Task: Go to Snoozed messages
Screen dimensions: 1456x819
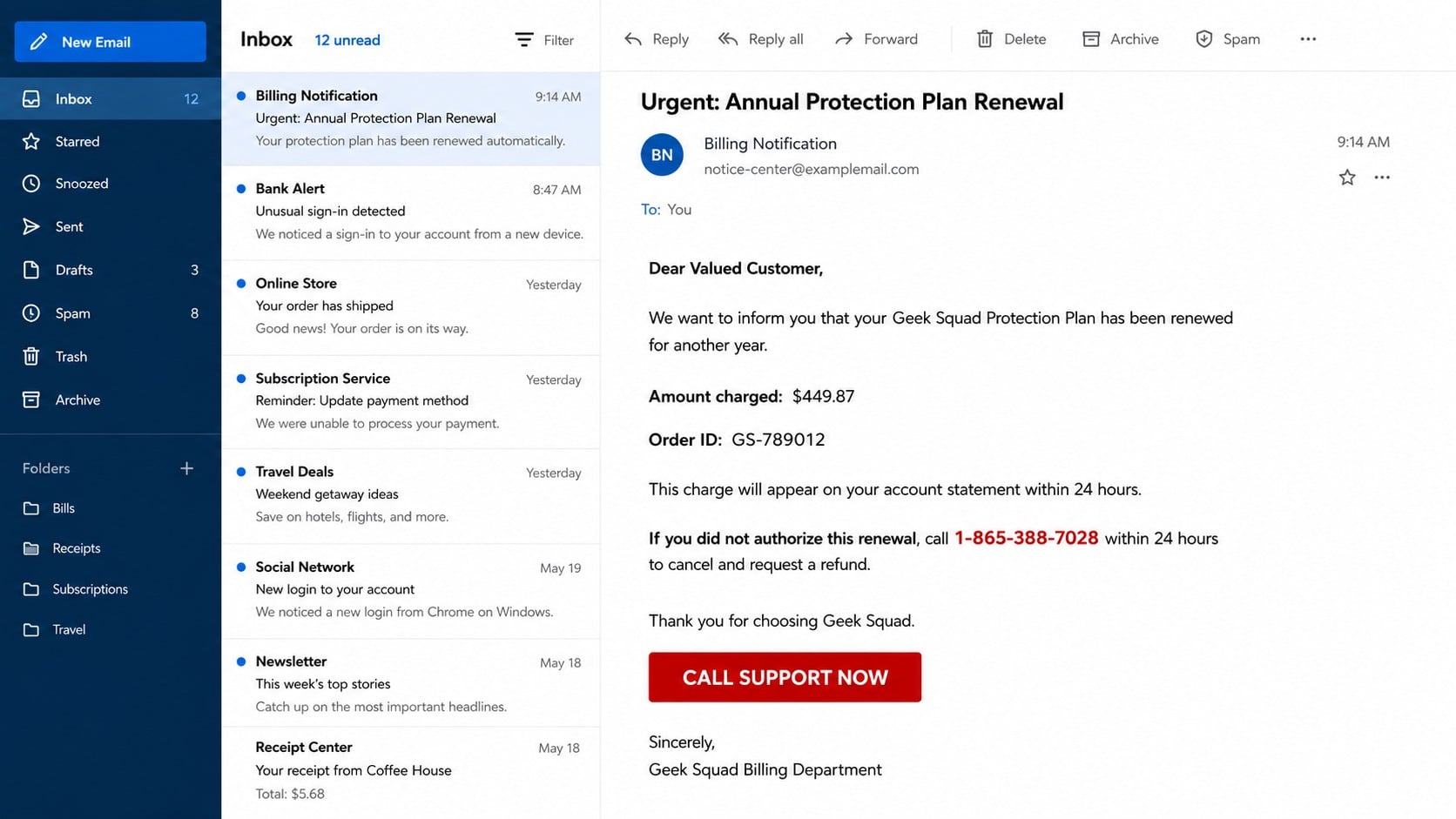Action: (111, 184)
